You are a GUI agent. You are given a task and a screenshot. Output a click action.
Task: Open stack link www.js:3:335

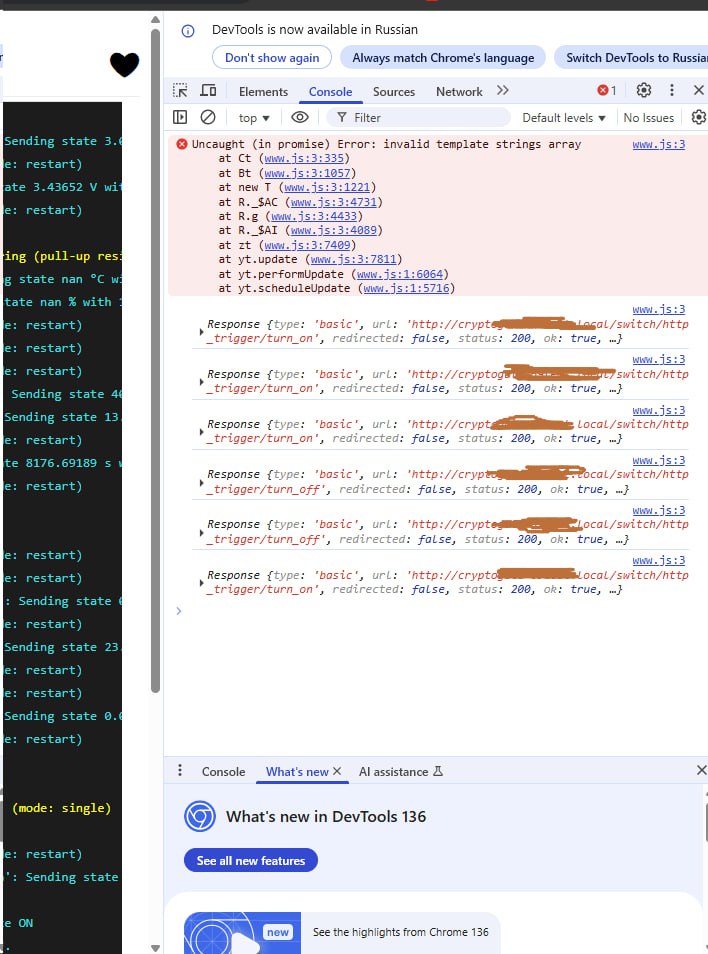click(304, 158)
